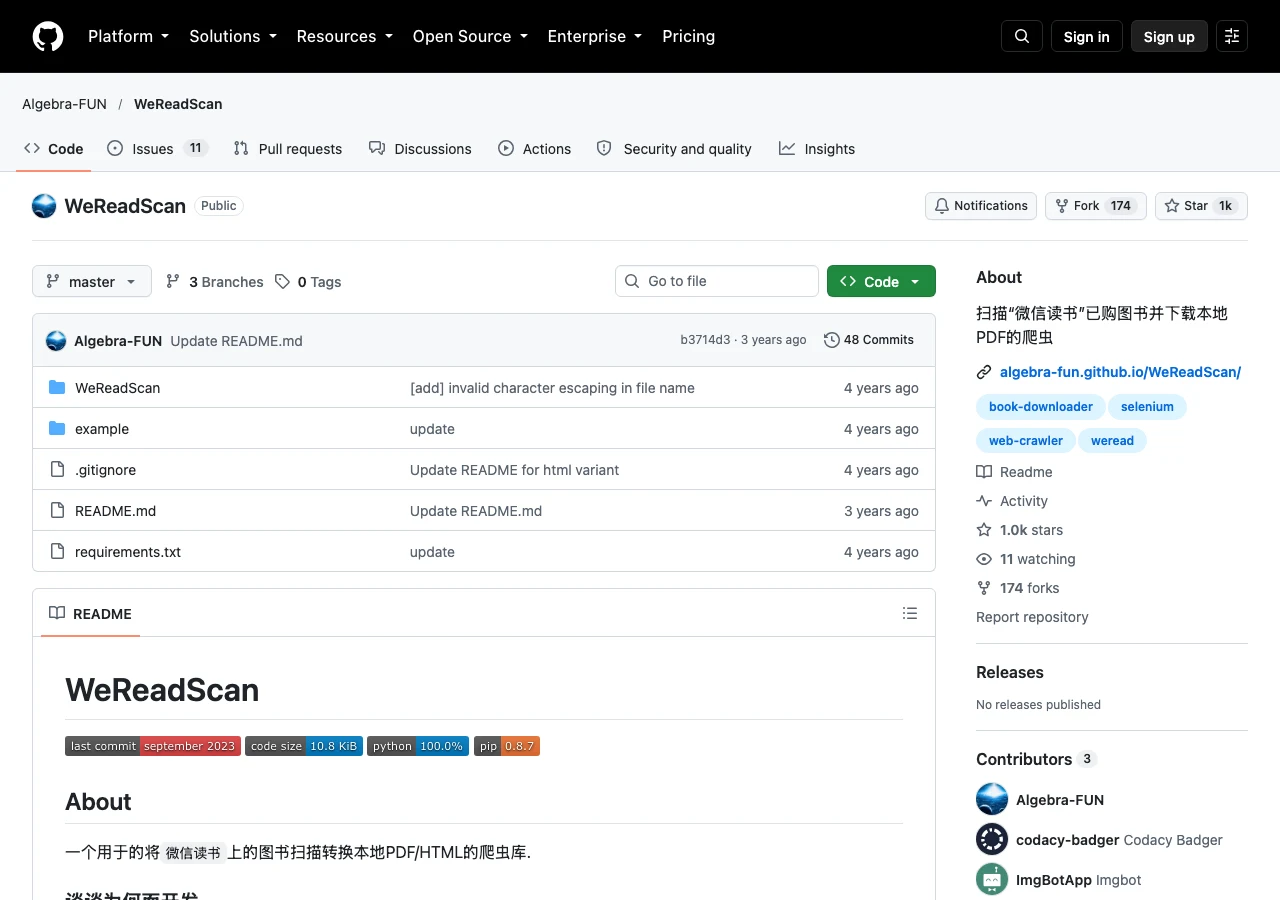Click the last commit badge
This screenshot has width=1280, height=900.
153,746
